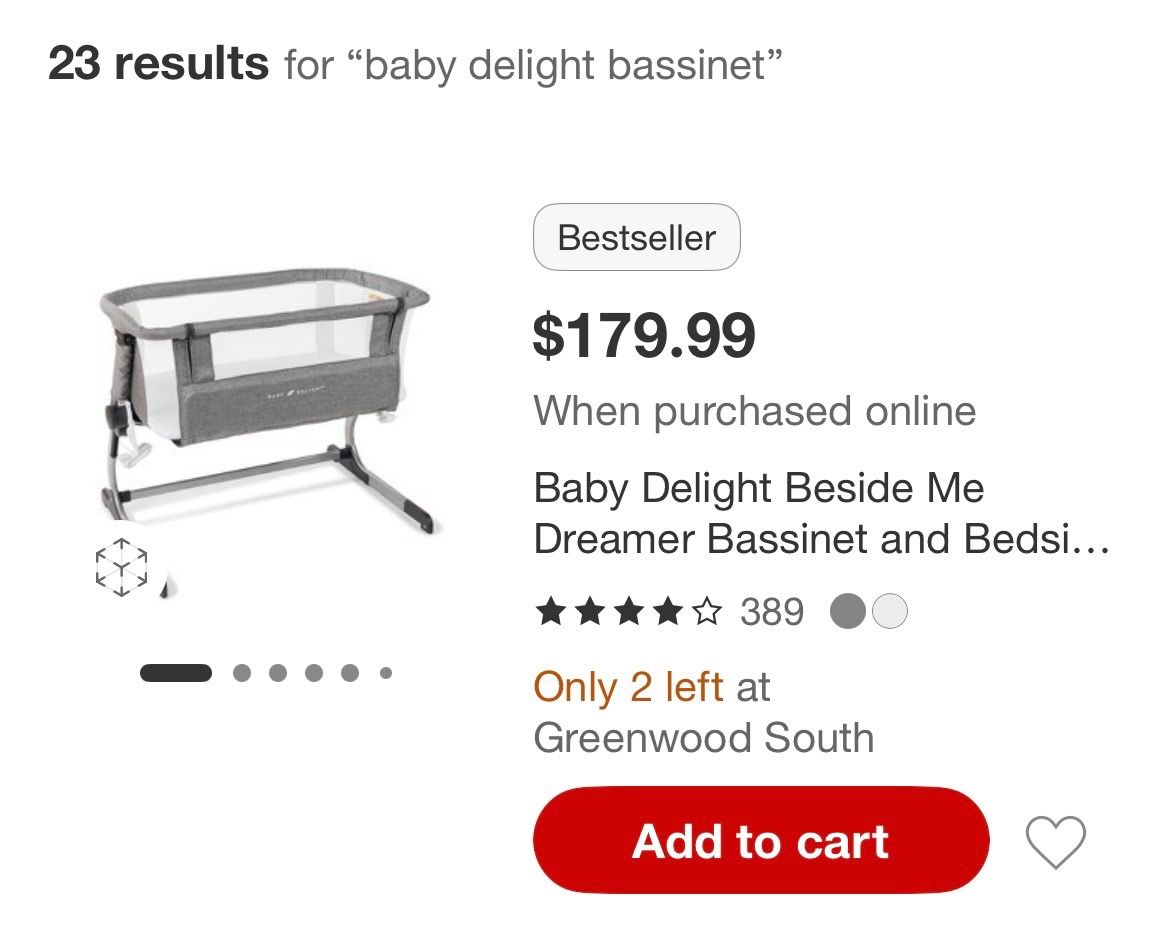Jump to fourth image carousel dot
The image size is (1170, 937).
(314, 673)
